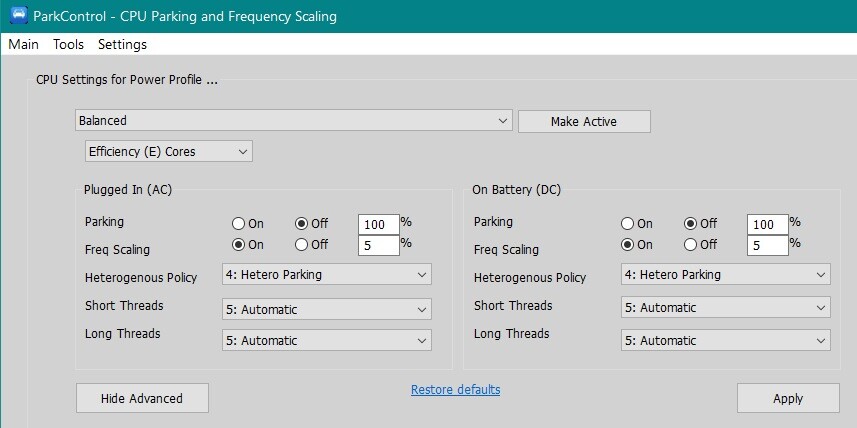Viewport: 857px width, 428px height.
Task: Turn Parking On for Plugged In (AC)
Action: pyautogui.click(x=248, y=224)
